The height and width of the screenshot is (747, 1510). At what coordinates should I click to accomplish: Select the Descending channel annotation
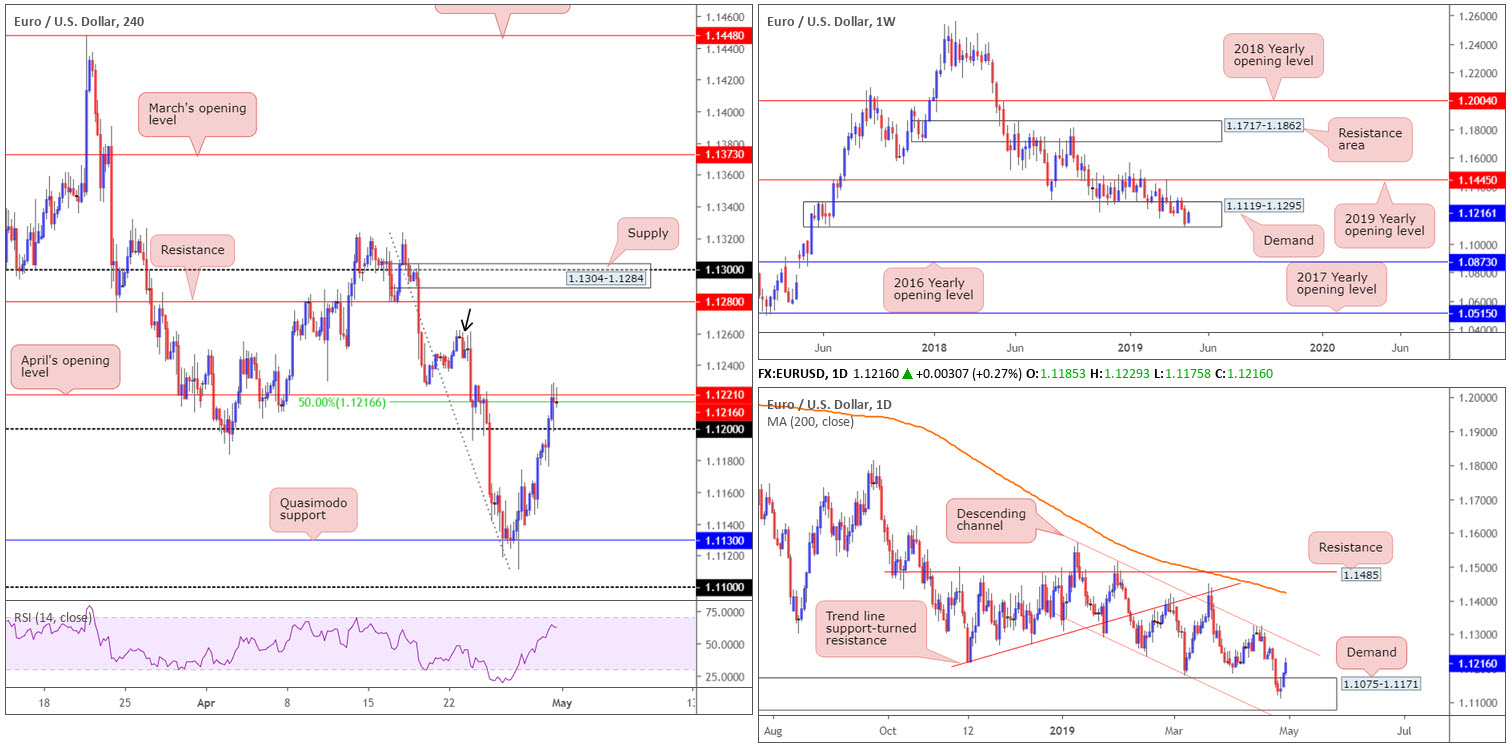990,522
